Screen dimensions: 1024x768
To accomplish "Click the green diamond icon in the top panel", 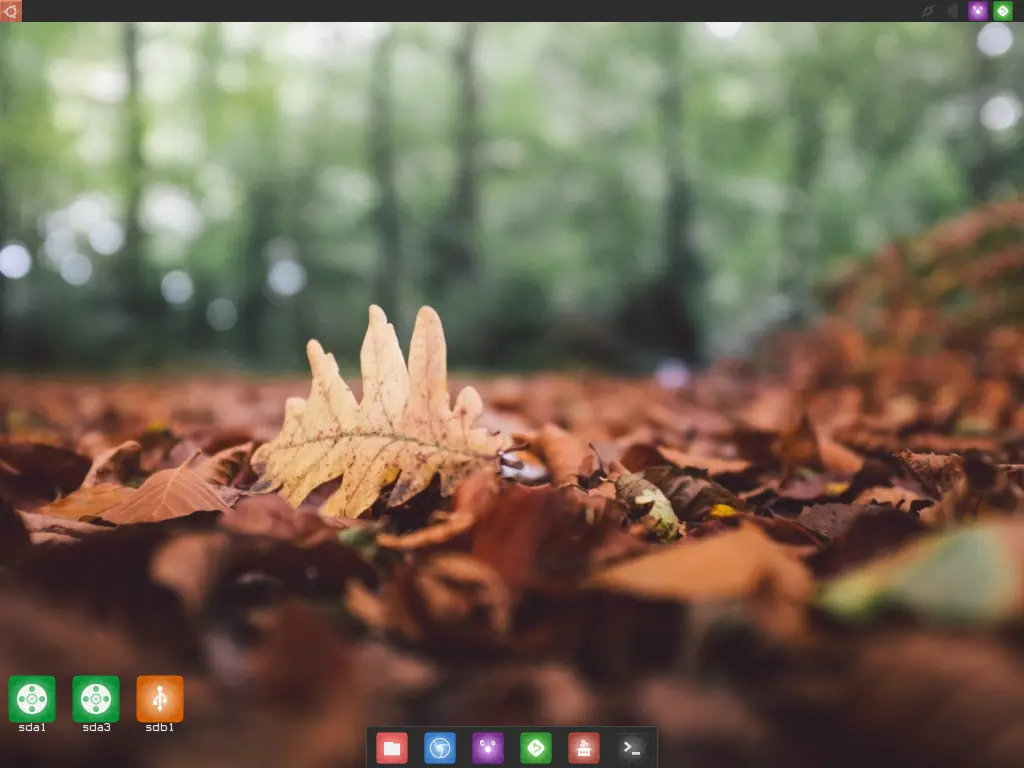I will [1003, 10].
